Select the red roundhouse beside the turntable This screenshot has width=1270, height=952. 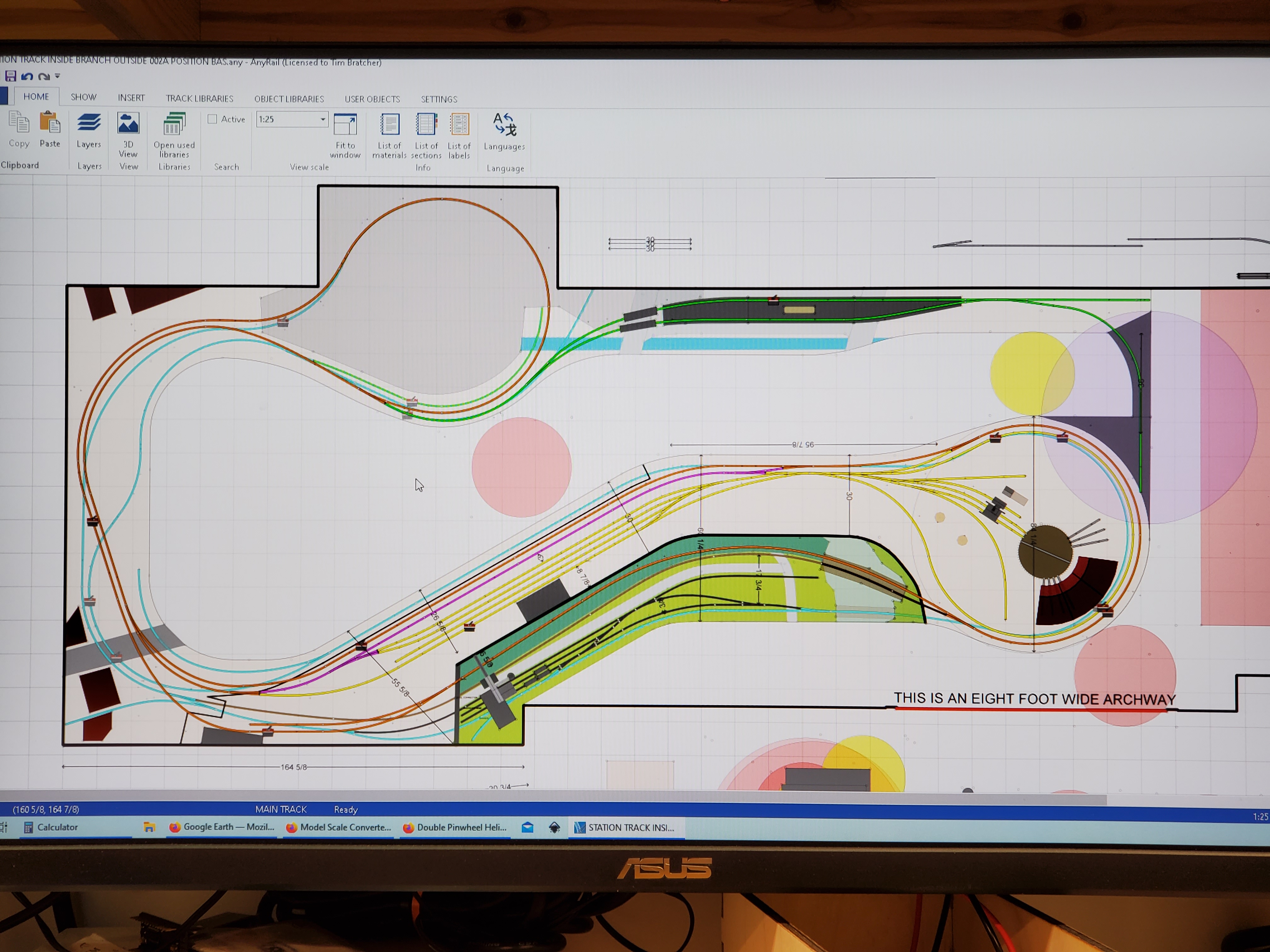point(1077,591)
